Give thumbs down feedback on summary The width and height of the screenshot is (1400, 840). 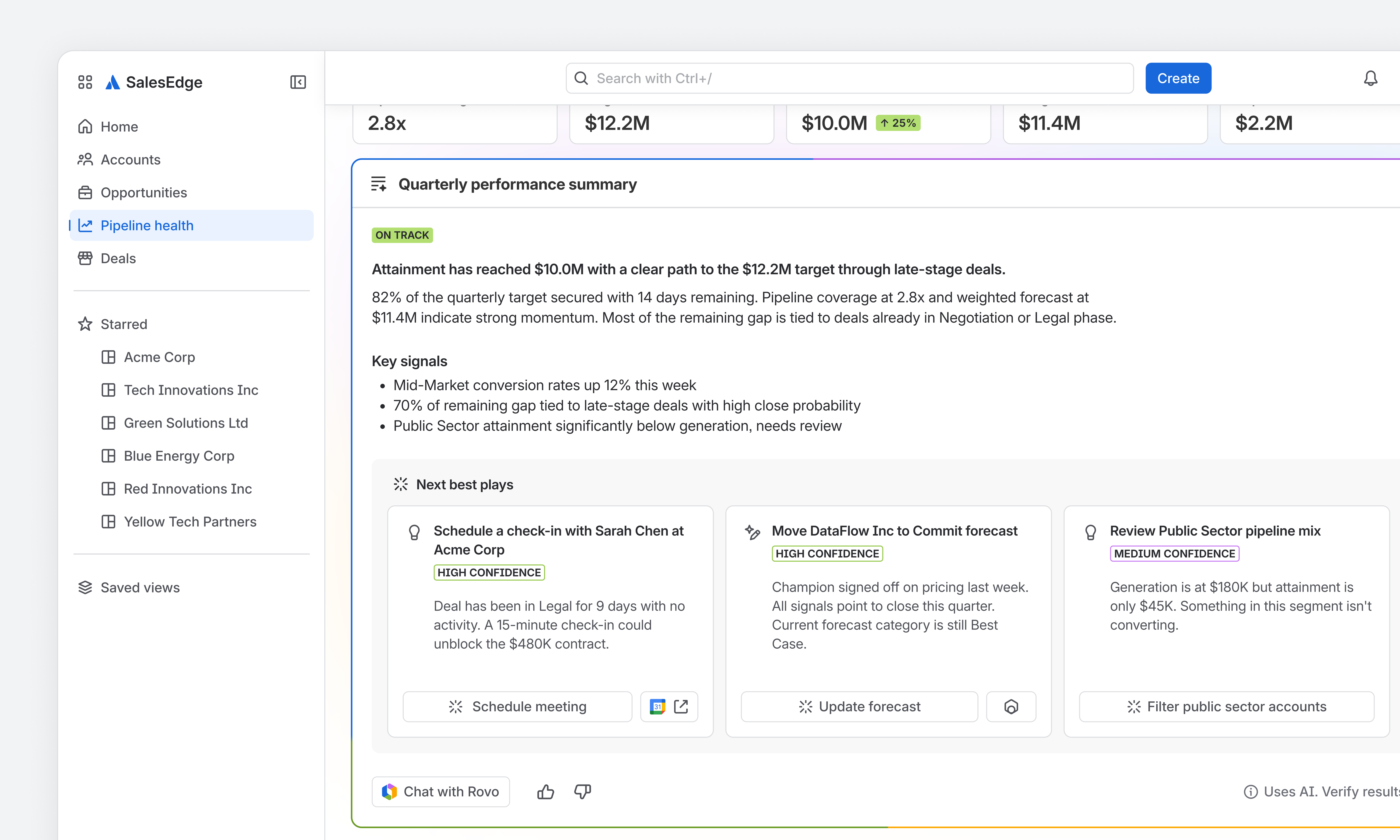(x=582, y=791)
